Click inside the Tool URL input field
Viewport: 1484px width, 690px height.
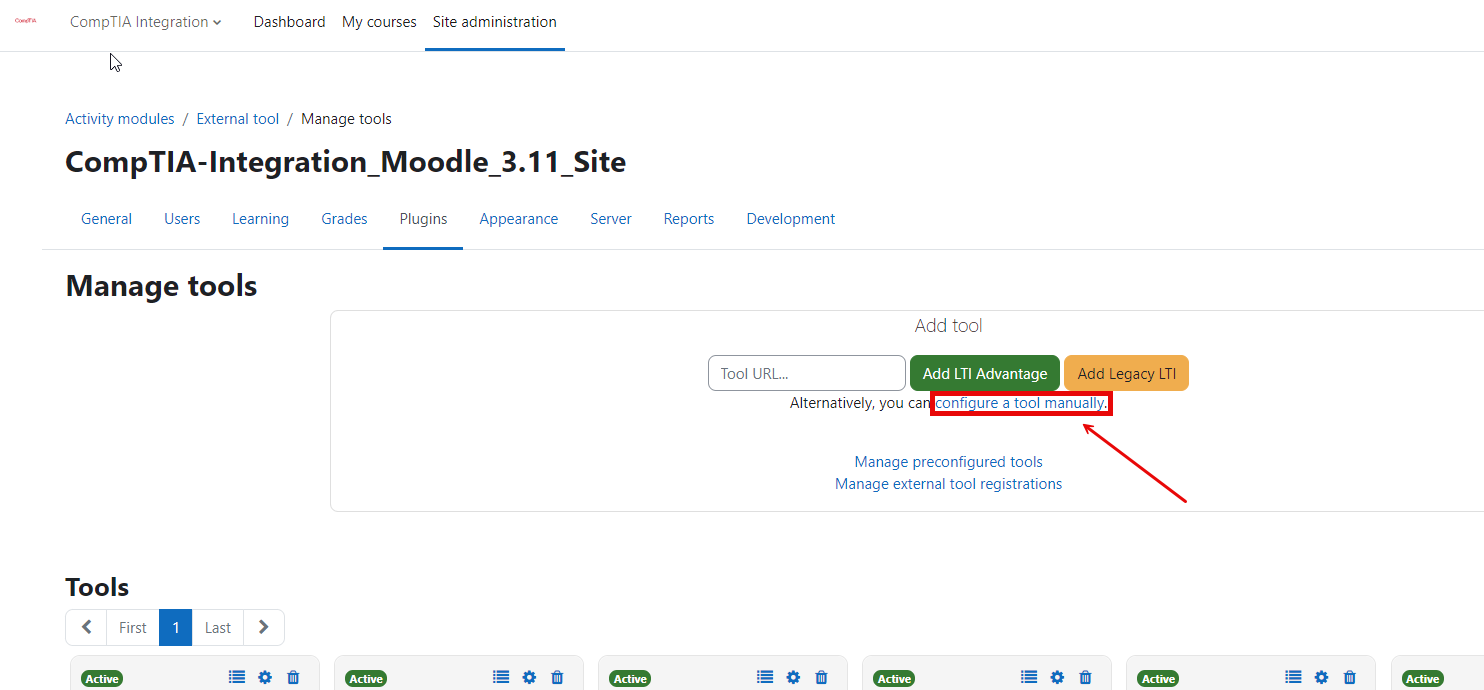806,373
